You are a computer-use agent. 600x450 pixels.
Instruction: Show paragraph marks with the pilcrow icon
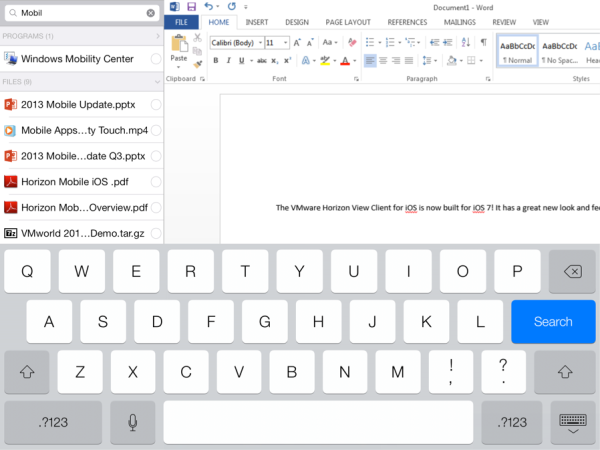click(483, 43)
